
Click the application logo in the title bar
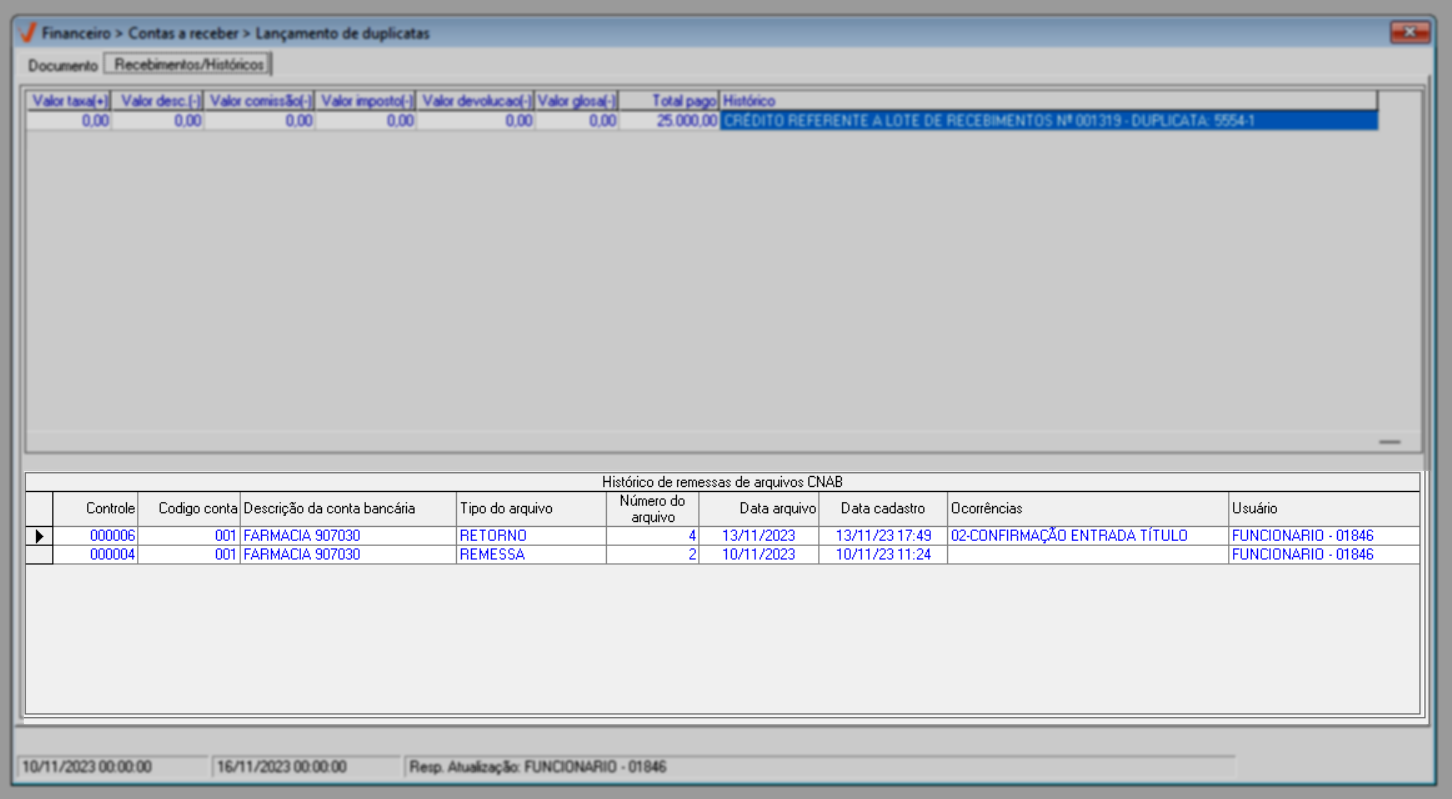tap(29, 33)
